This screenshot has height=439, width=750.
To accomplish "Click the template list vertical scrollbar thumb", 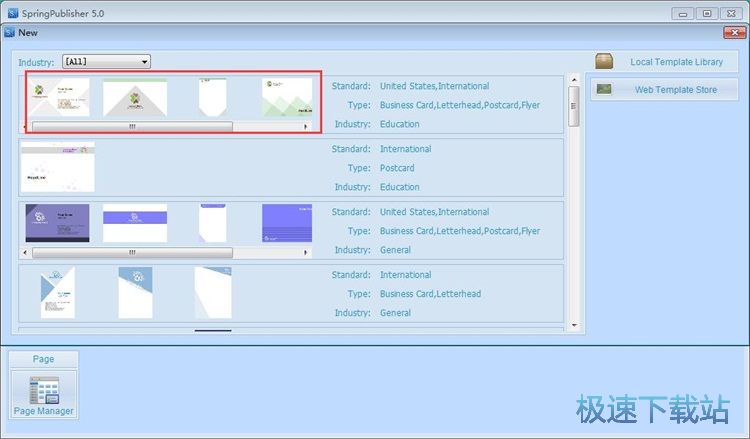I will (574, 106).
